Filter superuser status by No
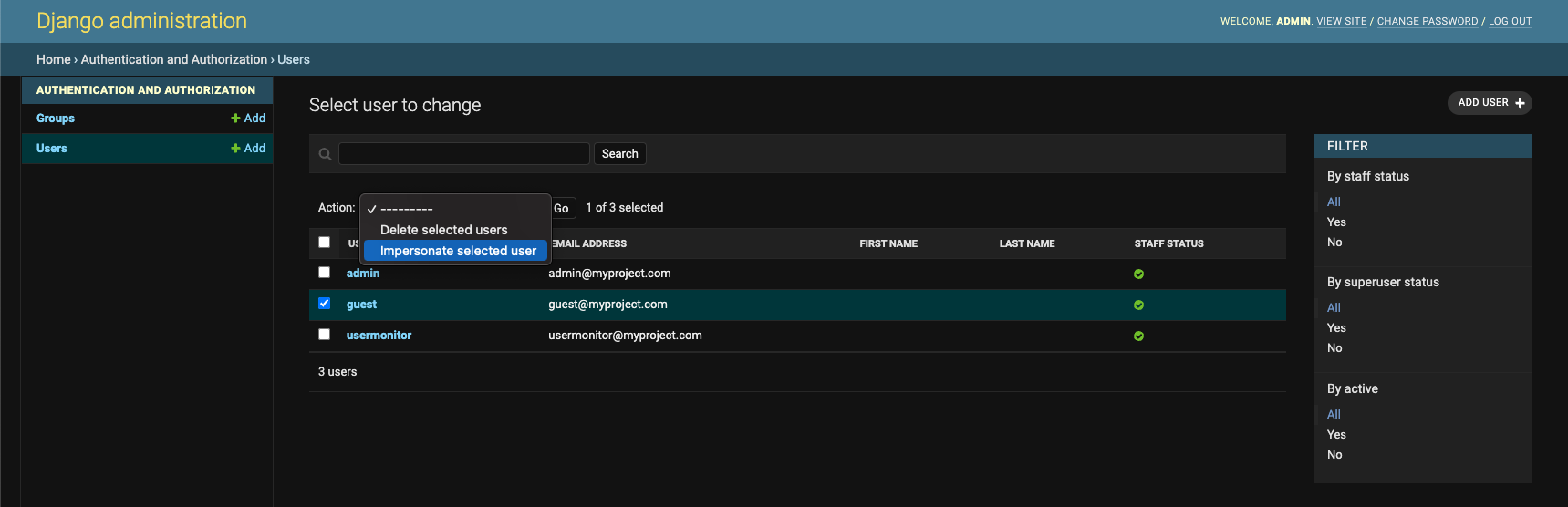The width and height of the screenshot is (1568, 507). click(x=1334, y=348)
